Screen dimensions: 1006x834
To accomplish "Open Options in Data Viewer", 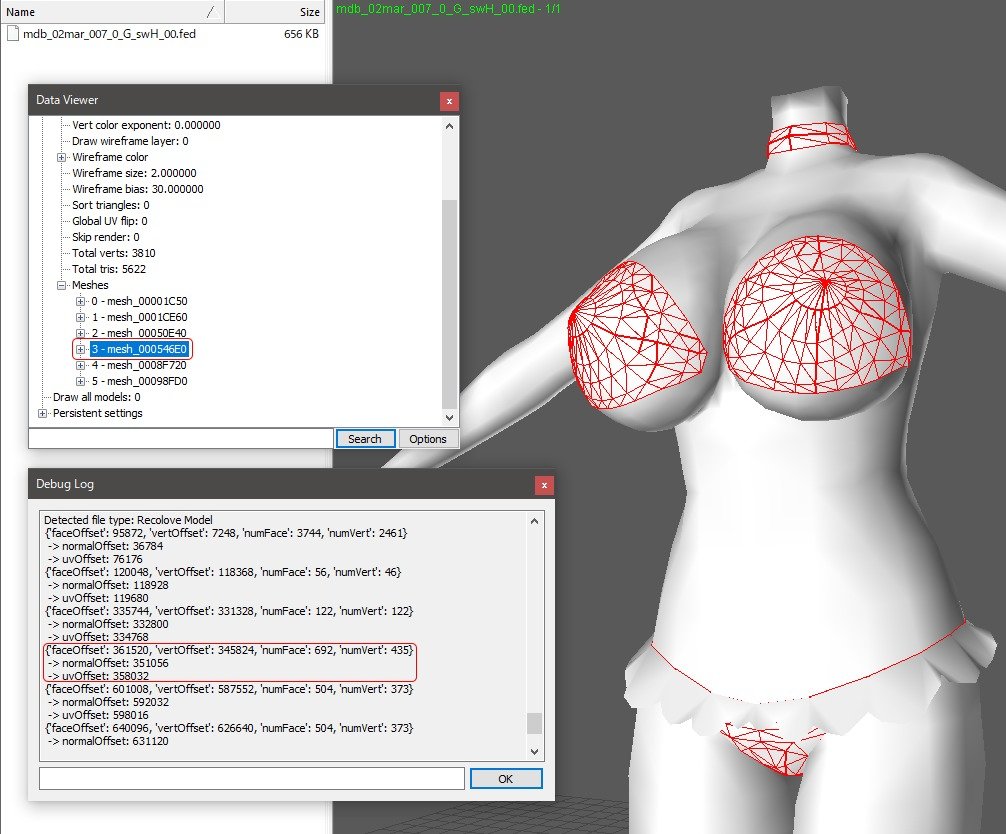I will [428, 439].
